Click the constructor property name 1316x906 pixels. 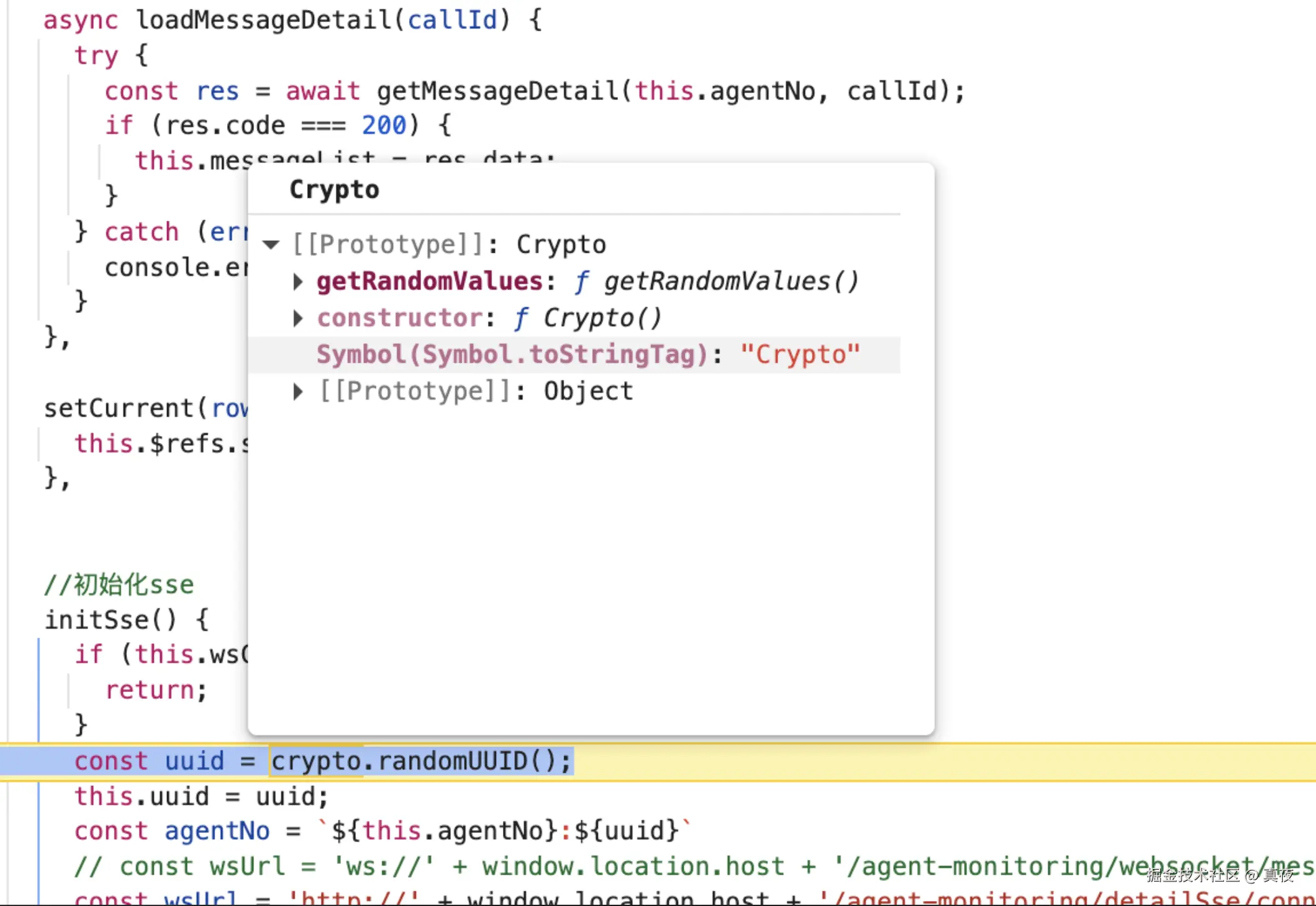[399, 318]
